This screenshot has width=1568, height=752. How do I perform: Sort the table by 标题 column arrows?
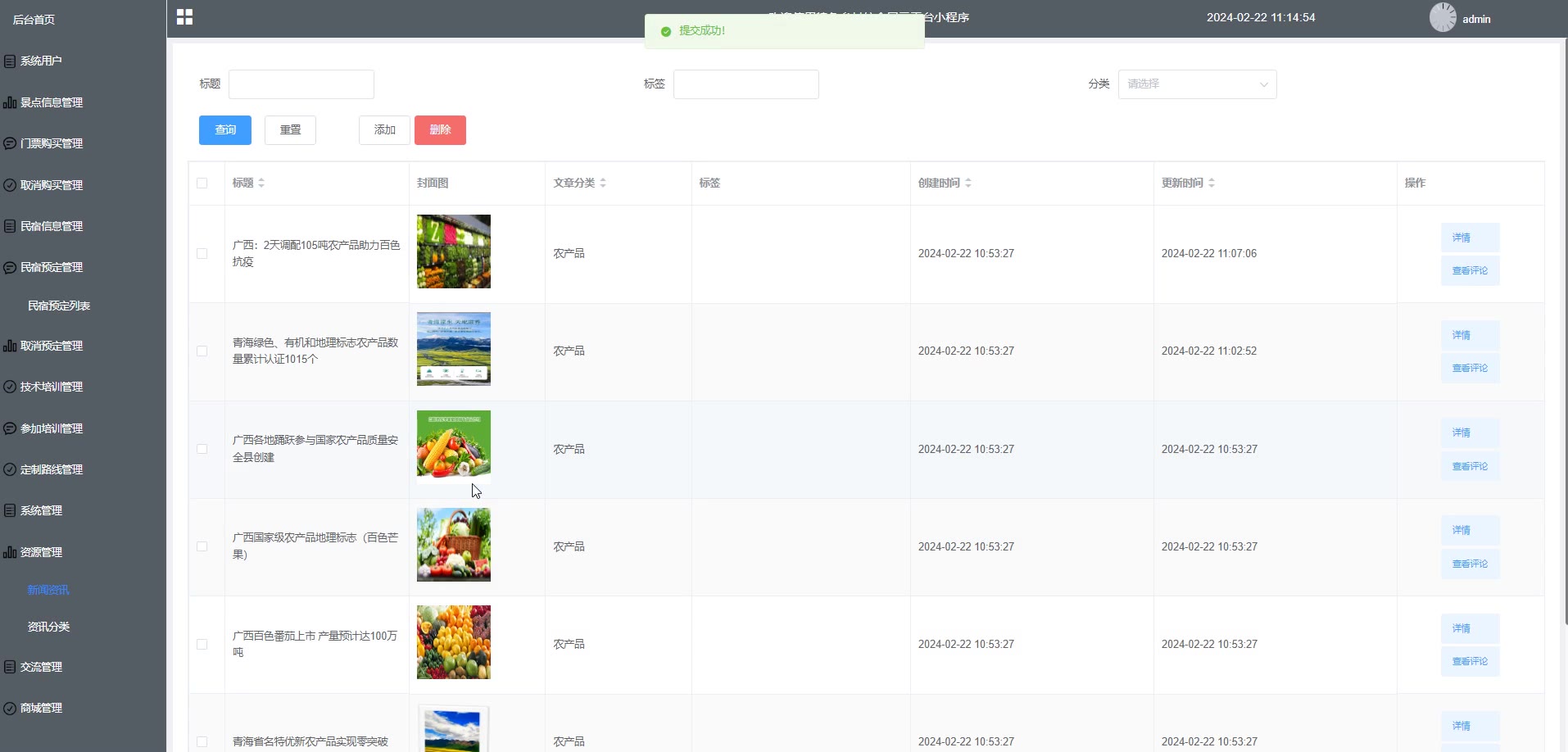coord(261,183)
